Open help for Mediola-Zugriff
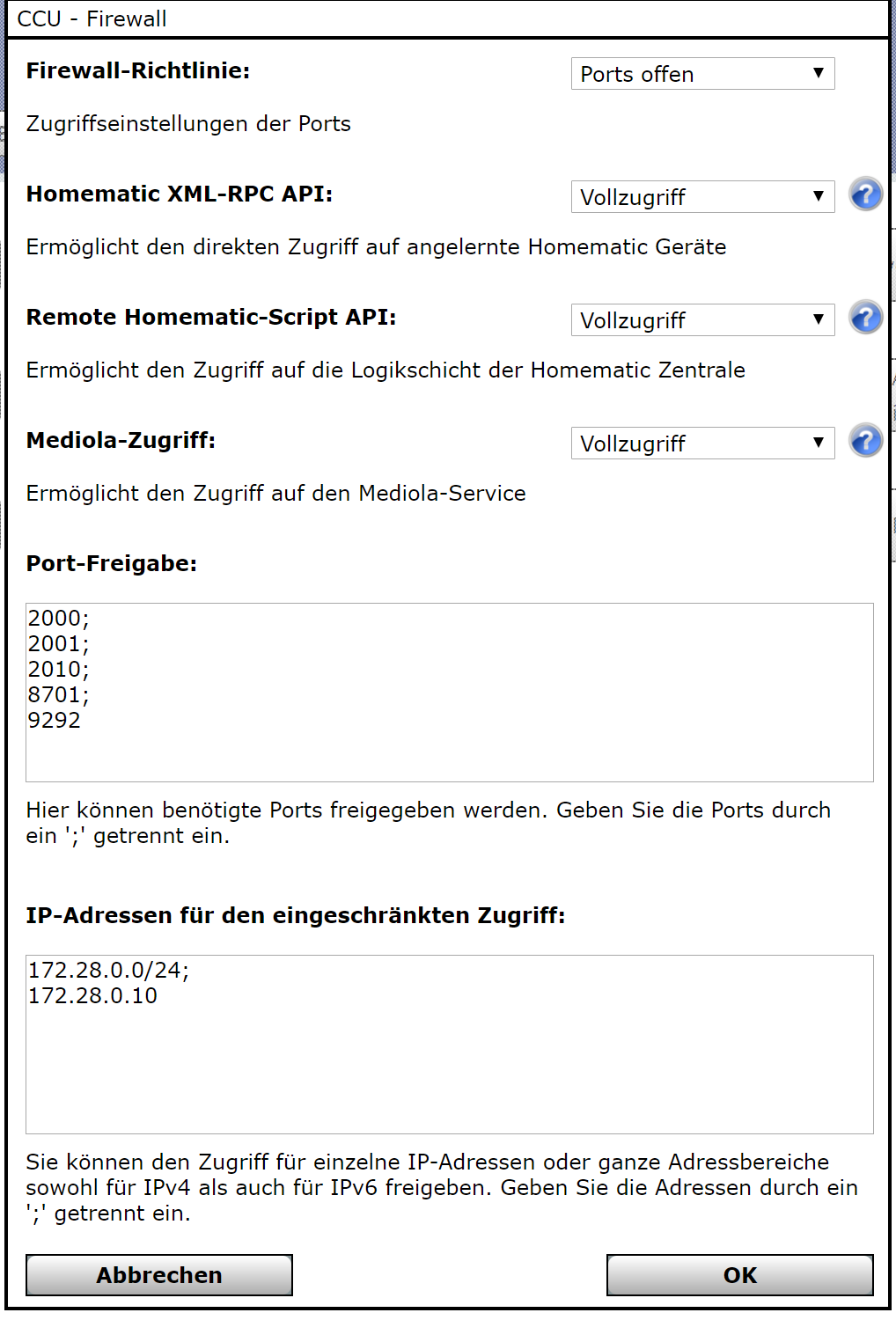The width and height of the screenshot is (896, 1320). click(865, 441)
